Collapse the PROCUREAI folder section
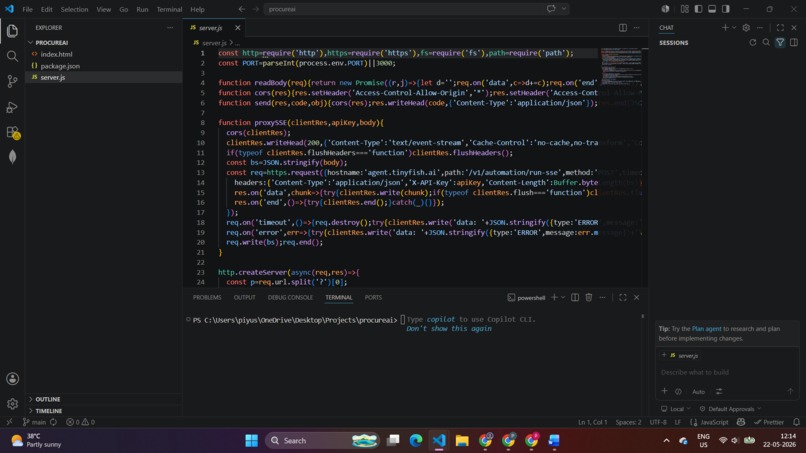806x453 pixels. point(51,43)
